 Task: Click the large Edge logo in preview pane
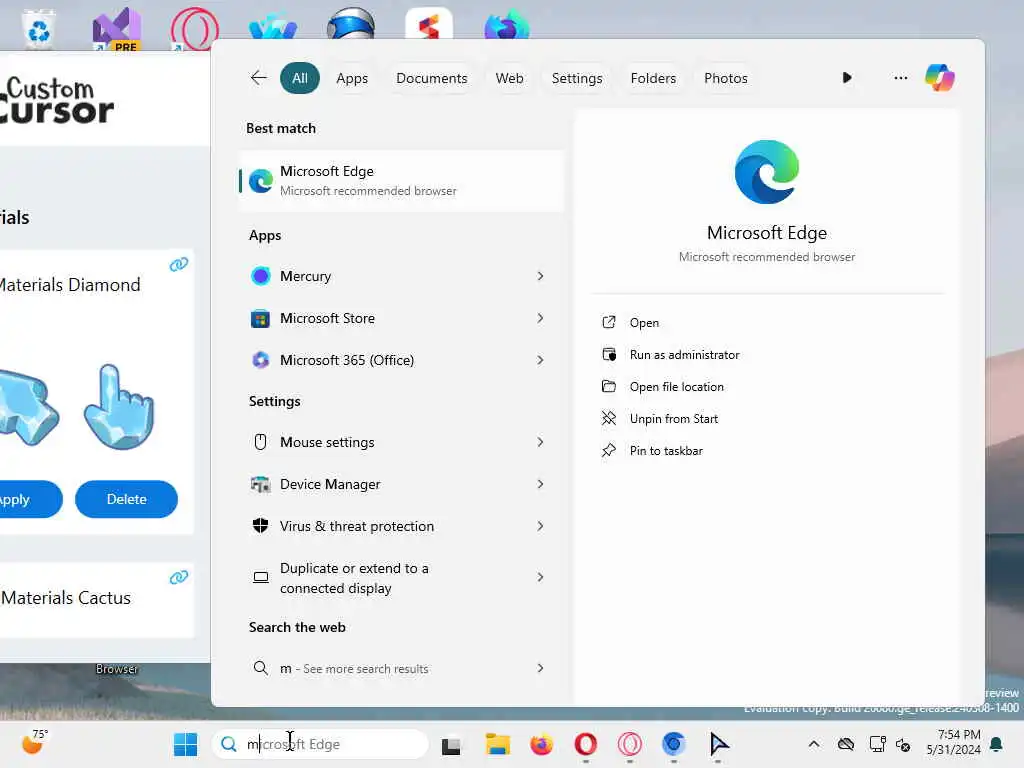pyautogui.click(x=767, y=172)
